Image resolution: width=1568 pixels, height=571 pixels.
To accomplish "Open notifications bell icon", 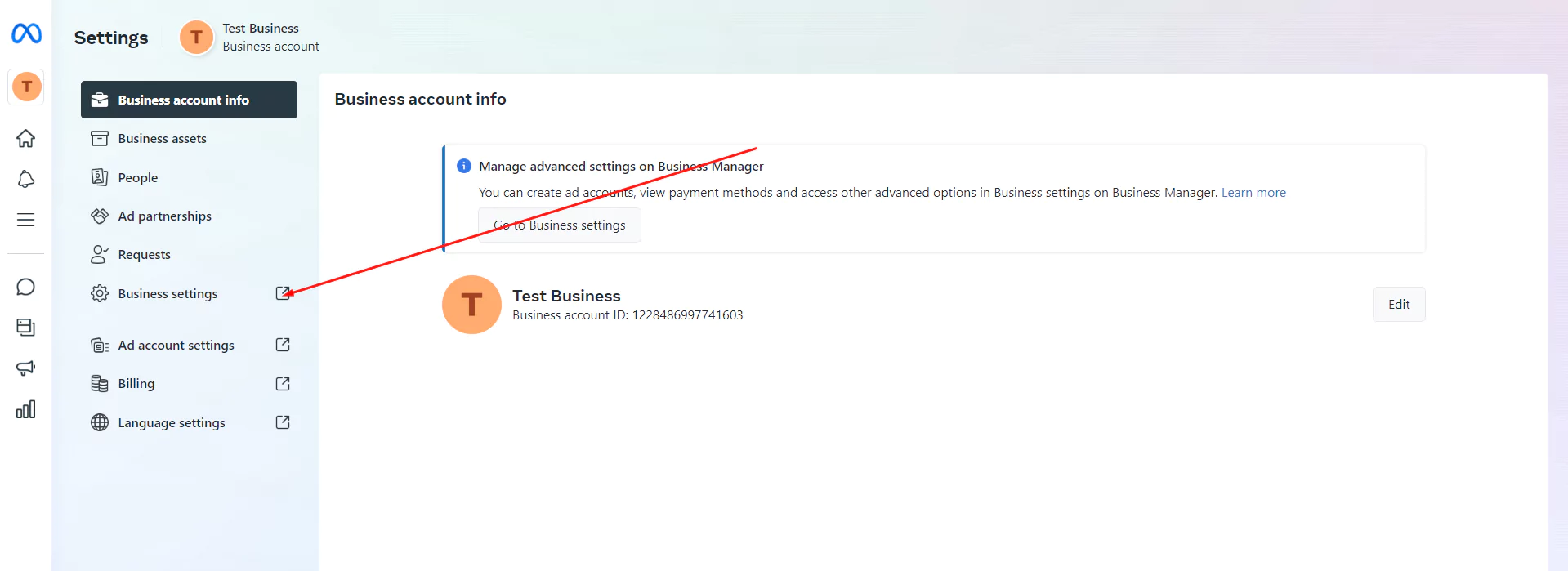I will (26, 180).
